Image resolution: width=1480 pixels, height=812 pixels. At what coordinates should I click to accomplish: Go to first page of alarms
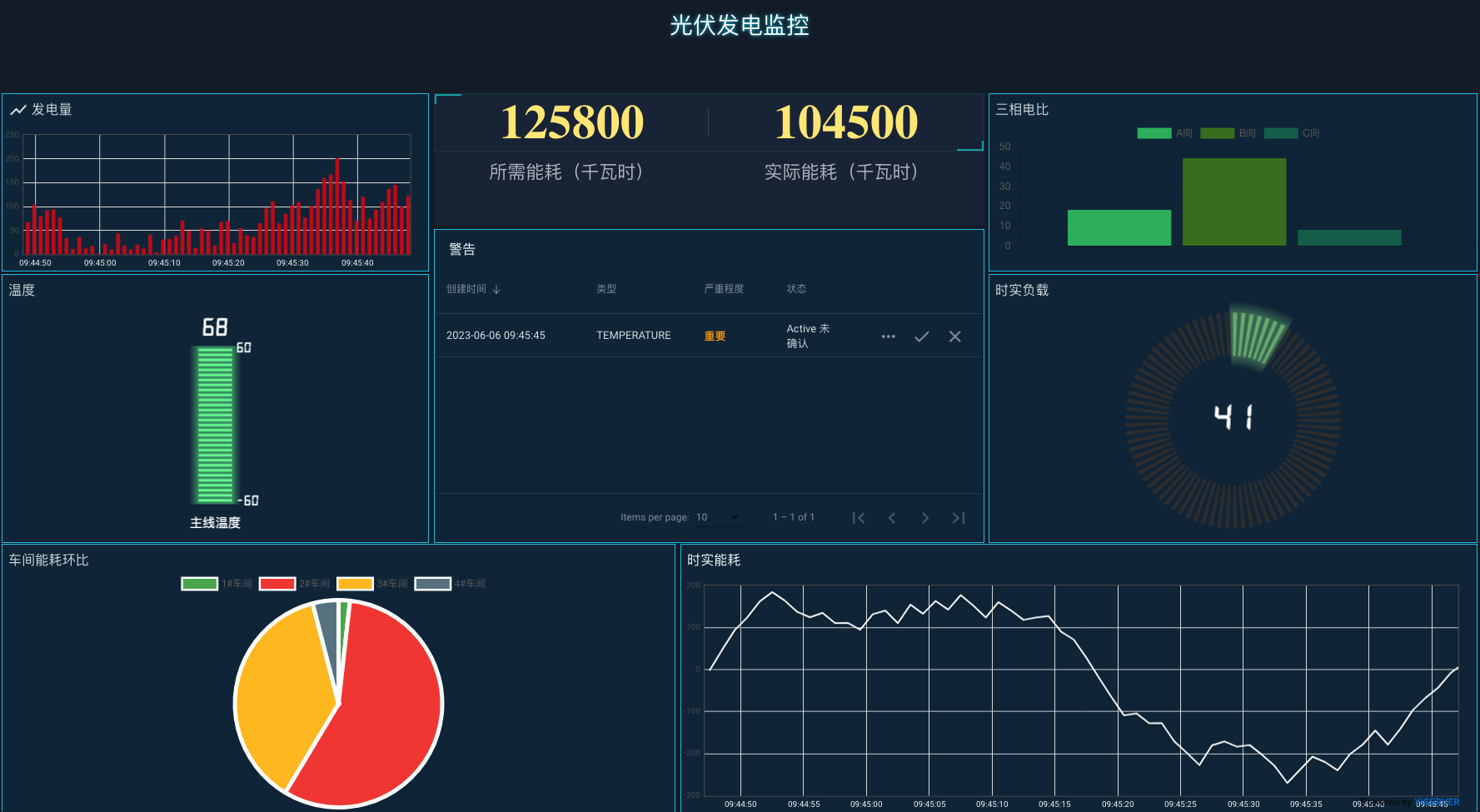(x=859, y=518)
